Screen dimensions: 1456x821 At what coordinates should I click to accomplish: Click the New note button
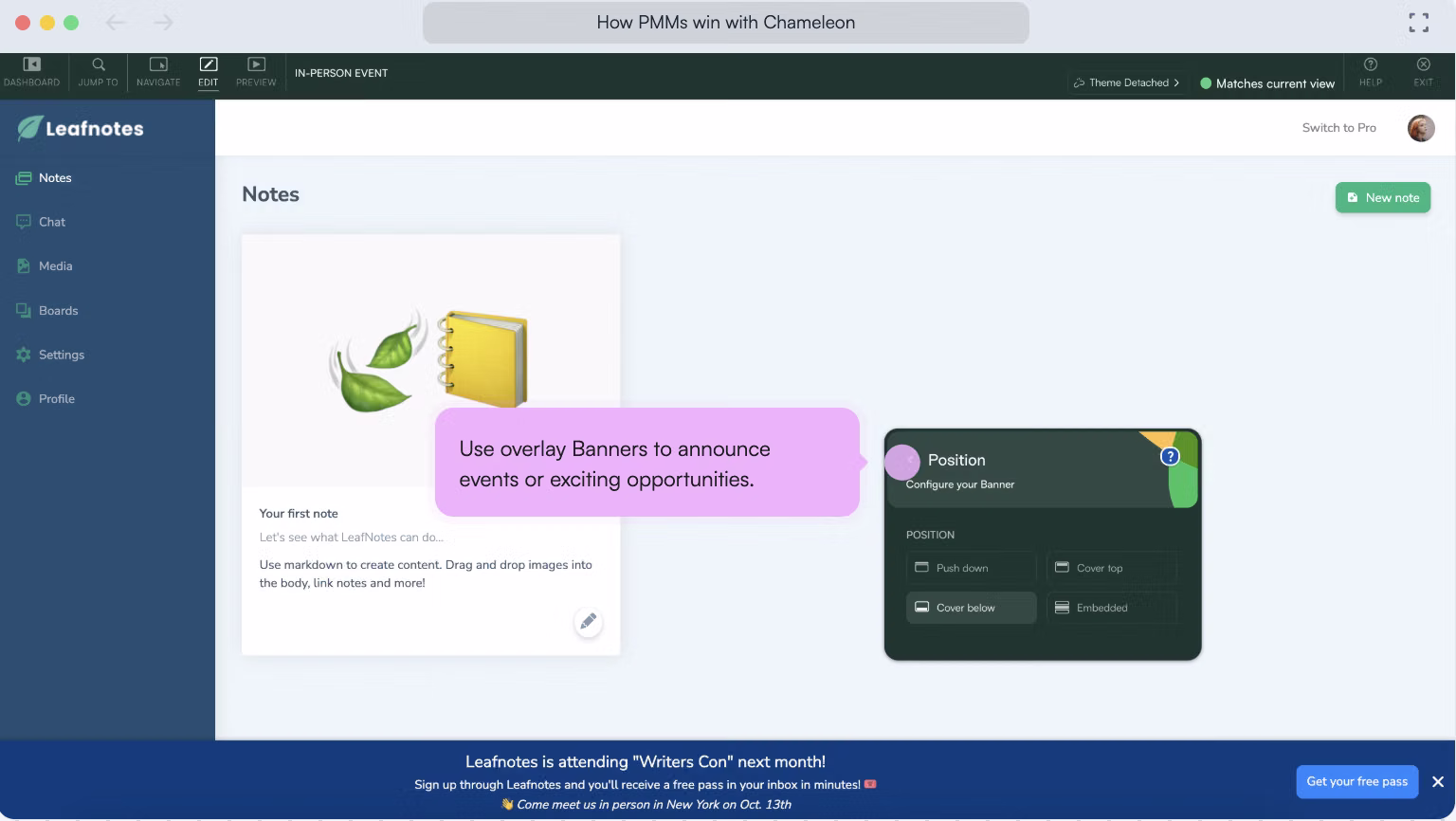(1382, 198)
